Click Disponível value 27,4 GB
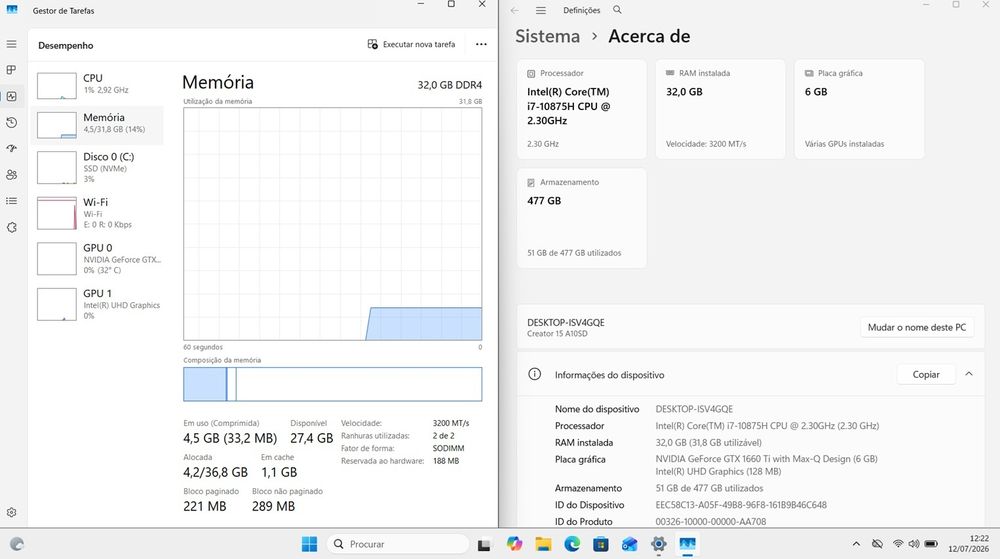Screen dimensions: 1000x559 click(x=311, y=438)
